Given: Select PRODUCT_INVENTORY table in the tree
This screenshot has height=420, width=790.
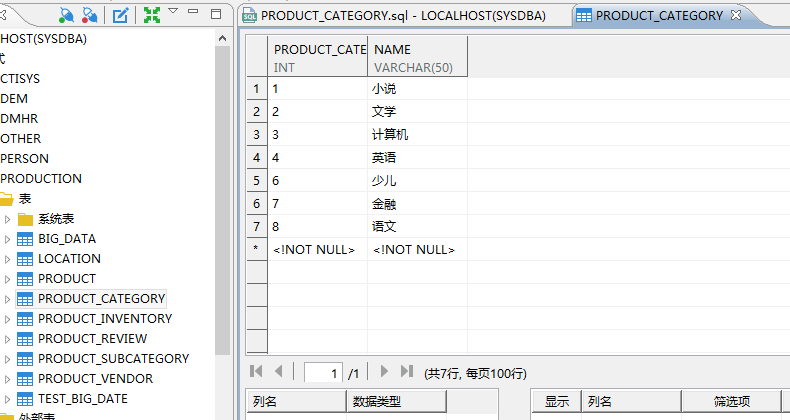Looking at the screenshot, I should click(105, 319).
